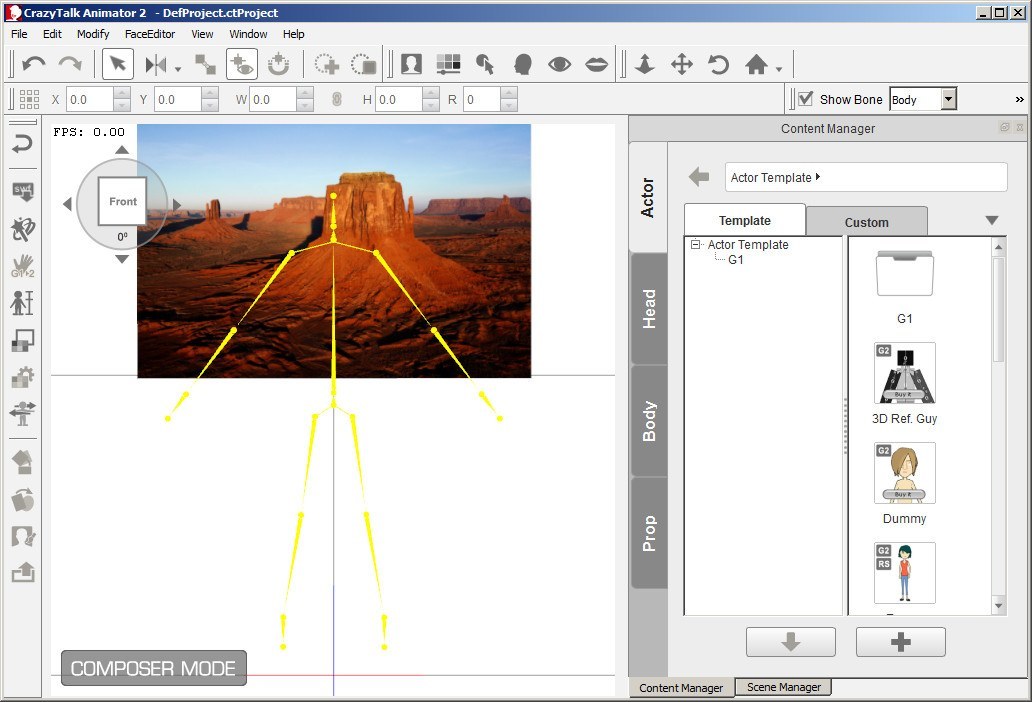Viewport: 1032px width, 702px height.
Task: Click the face pick pointer icon
Action: point(486,64)
